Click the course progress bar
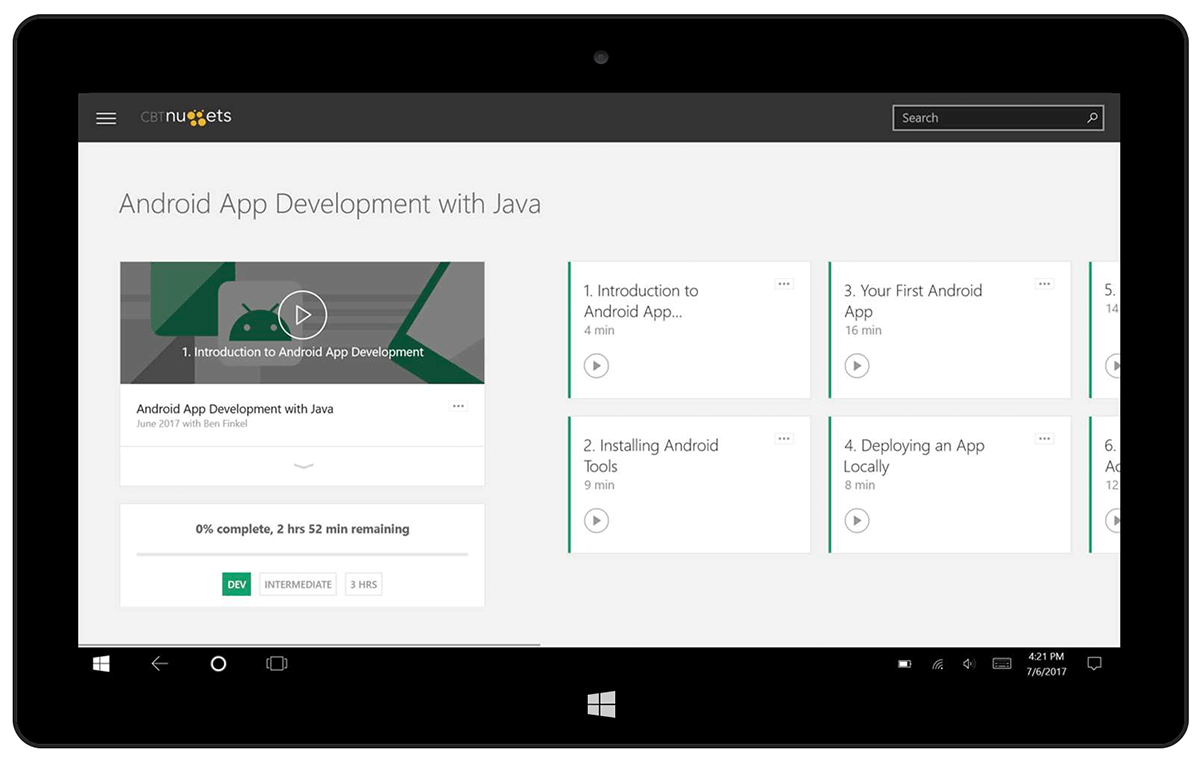Viewport: 1200px width, 761px height. pyautogui.click(x=302, y=554)
